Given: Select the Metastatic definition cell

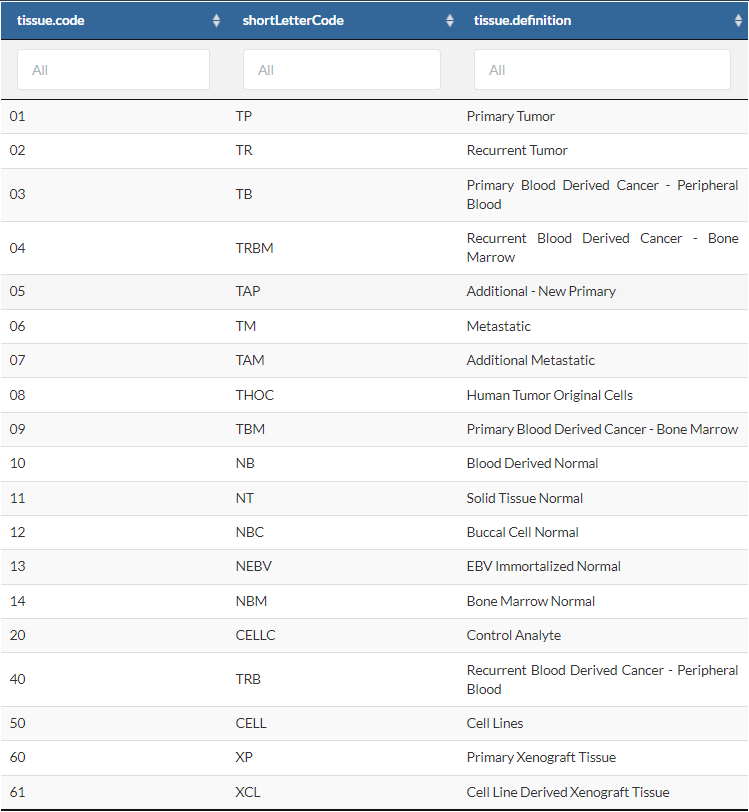Looking at the screenshot, I should pyautogui.click(x=498, y=326).
